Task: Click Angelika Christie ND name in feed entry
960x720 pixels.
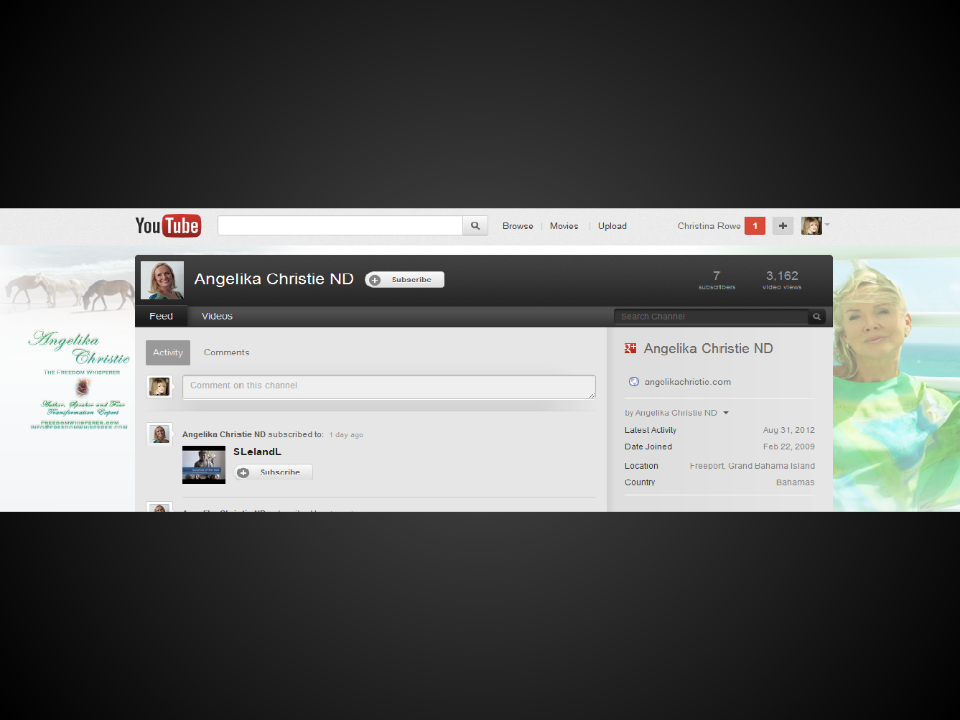Action: (x=223, y=434)
